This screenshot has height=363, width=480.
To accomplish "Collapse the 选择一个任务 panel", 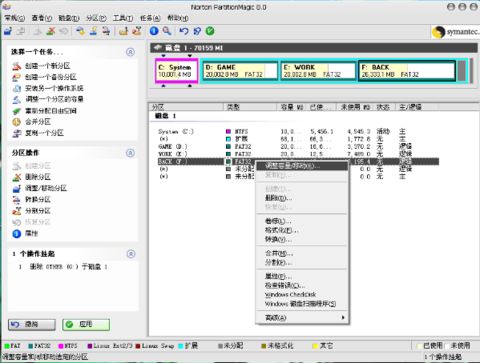I will pyautogui.click(x=131, y=52).
